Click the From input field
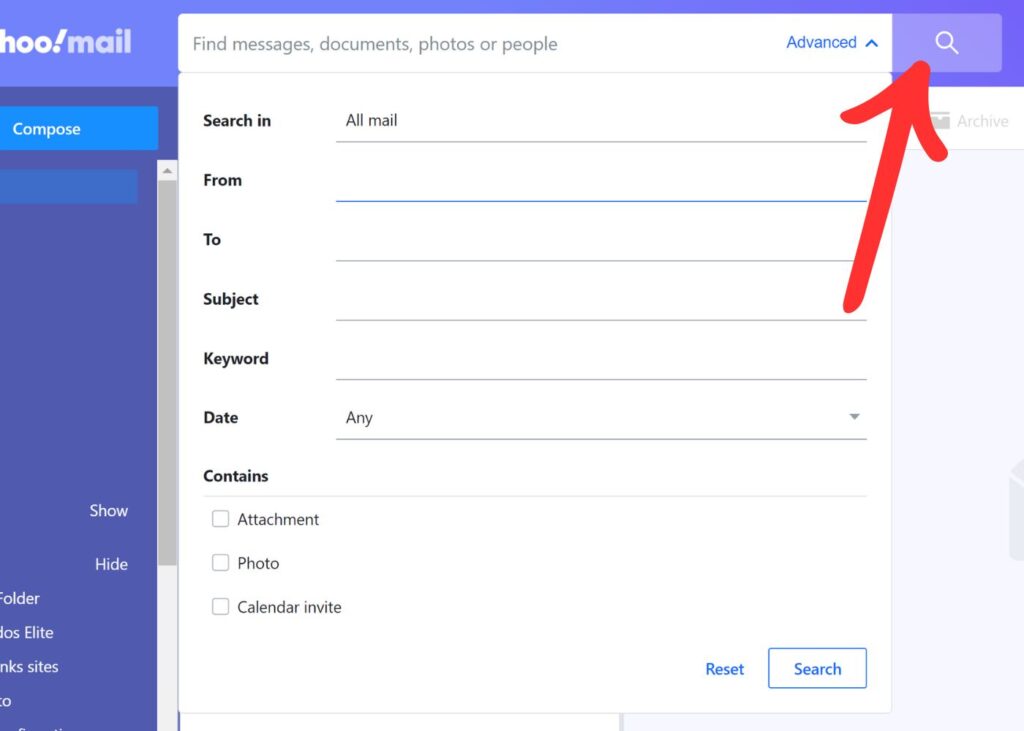This screenshot has height=731, width=1024. [601, 180]
